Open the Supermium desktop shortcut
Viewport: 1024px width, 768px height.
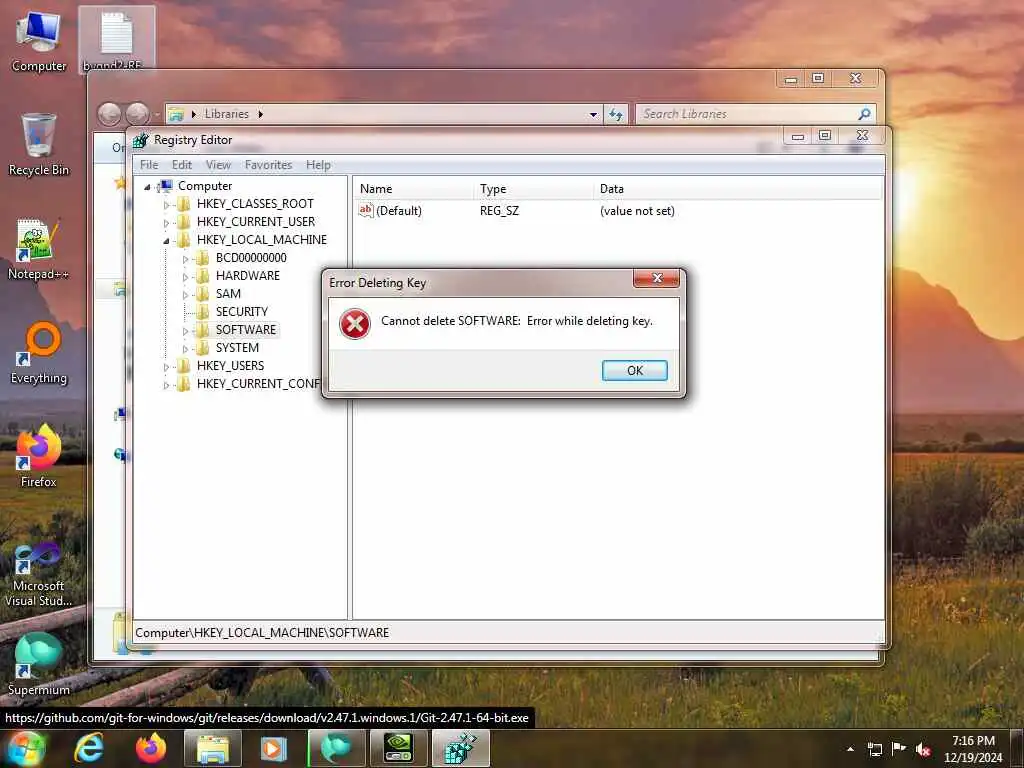39,664
